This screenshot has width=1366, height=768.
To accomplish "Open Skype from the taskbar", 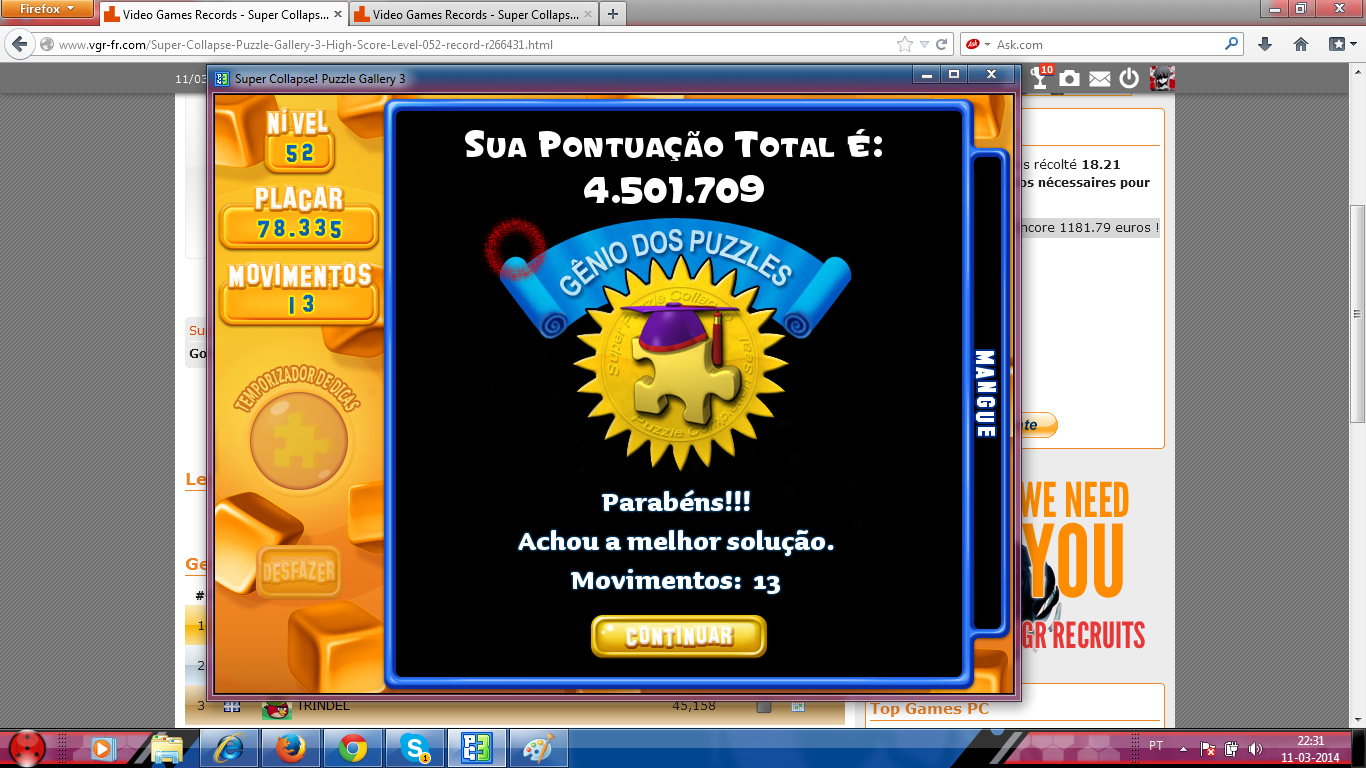I will 415,748.
